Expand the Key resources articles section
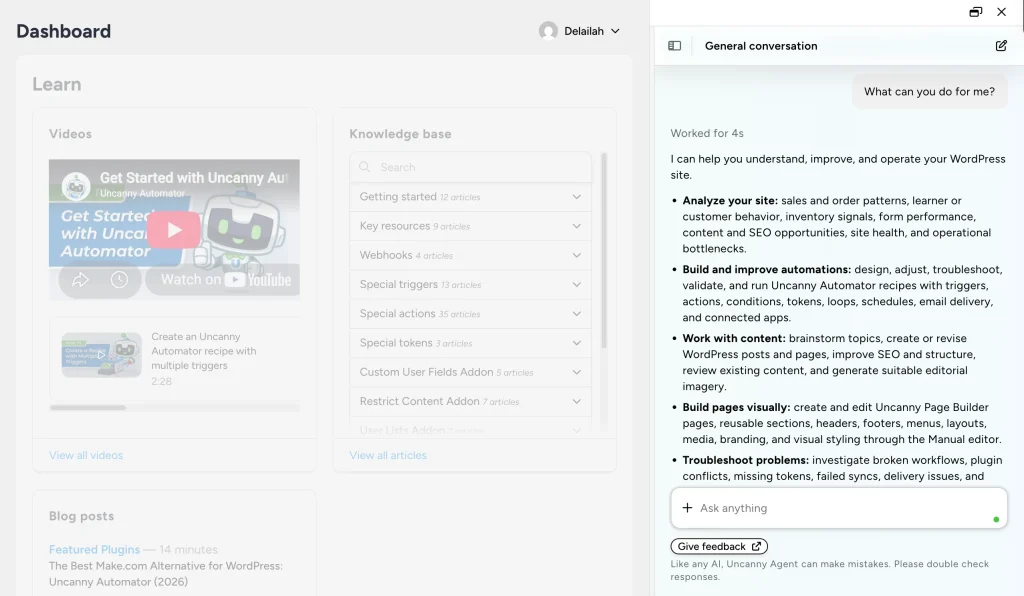1024x596 pixels. coord(470,226)
